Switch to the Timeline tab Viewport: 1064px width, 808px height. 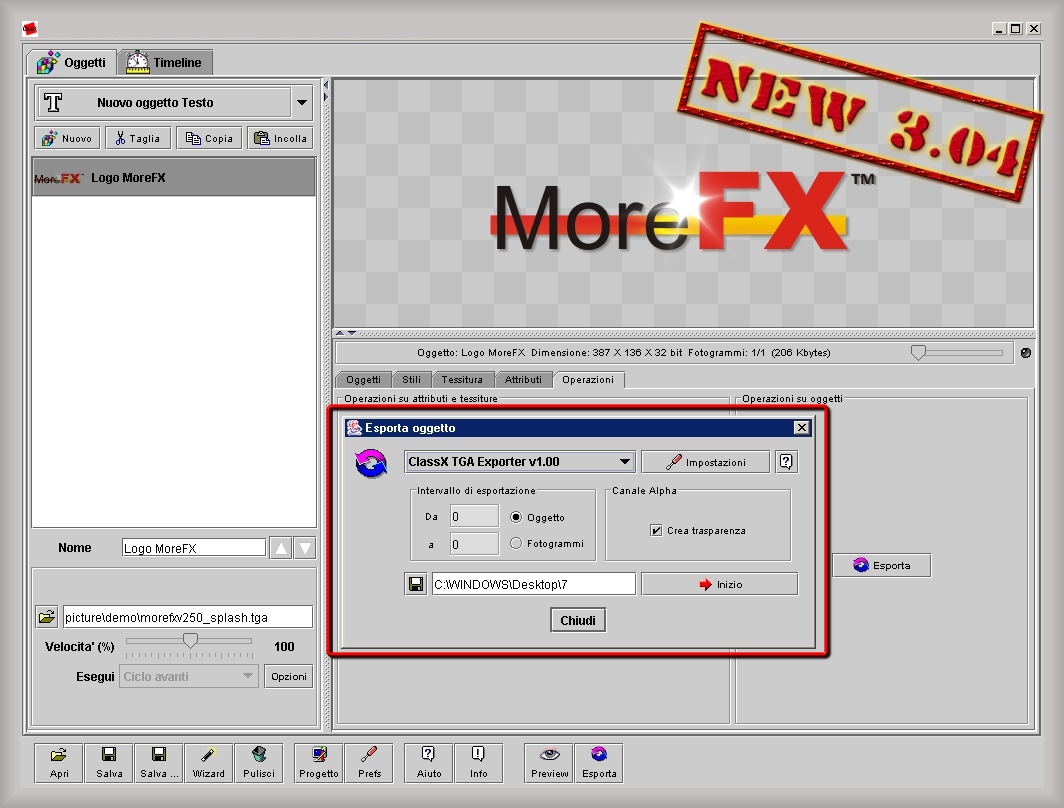pos(165,62)
